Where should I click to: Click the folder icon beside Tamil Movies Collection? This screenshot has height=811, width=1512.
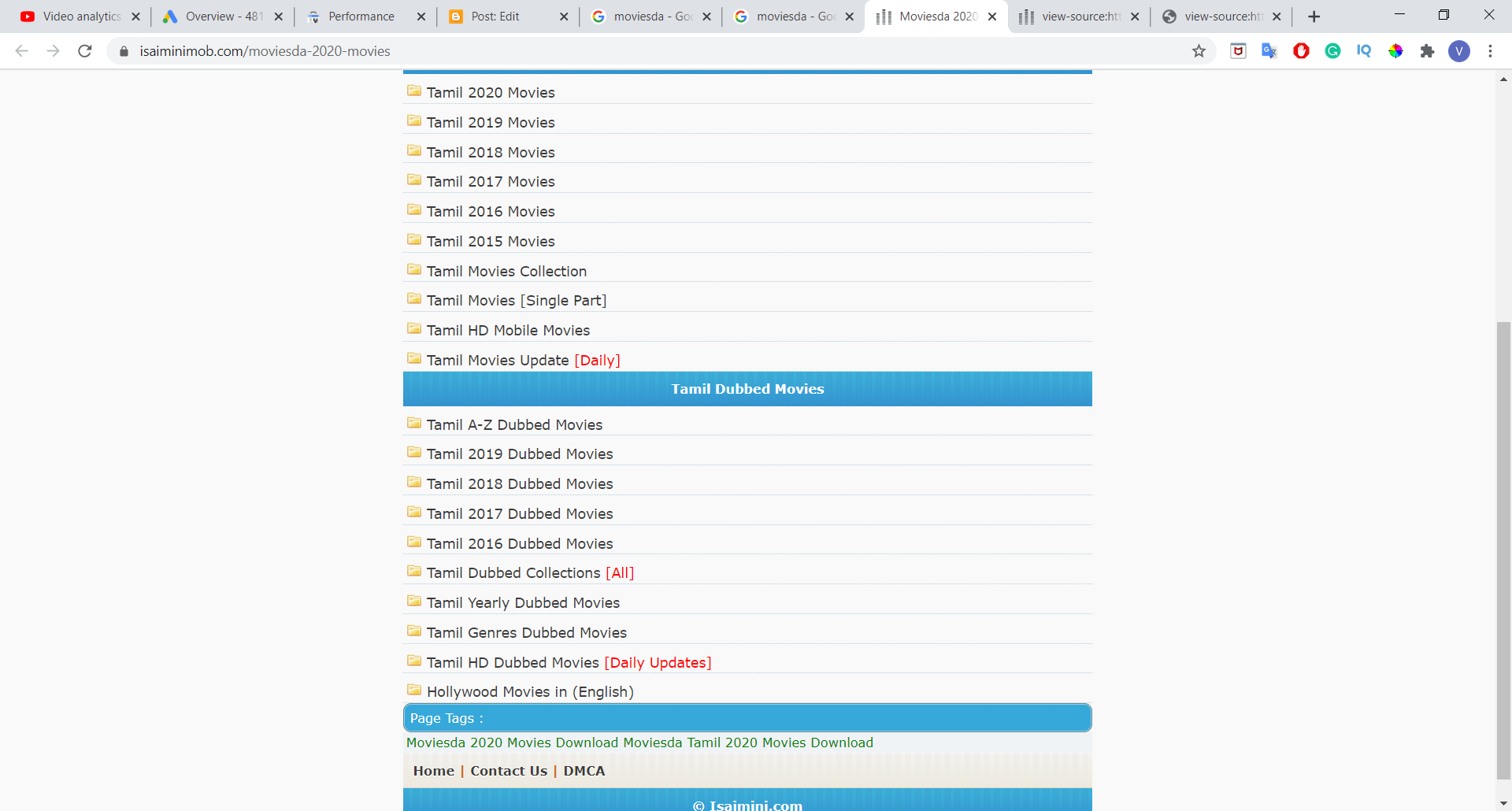click(x=414, y=269)
